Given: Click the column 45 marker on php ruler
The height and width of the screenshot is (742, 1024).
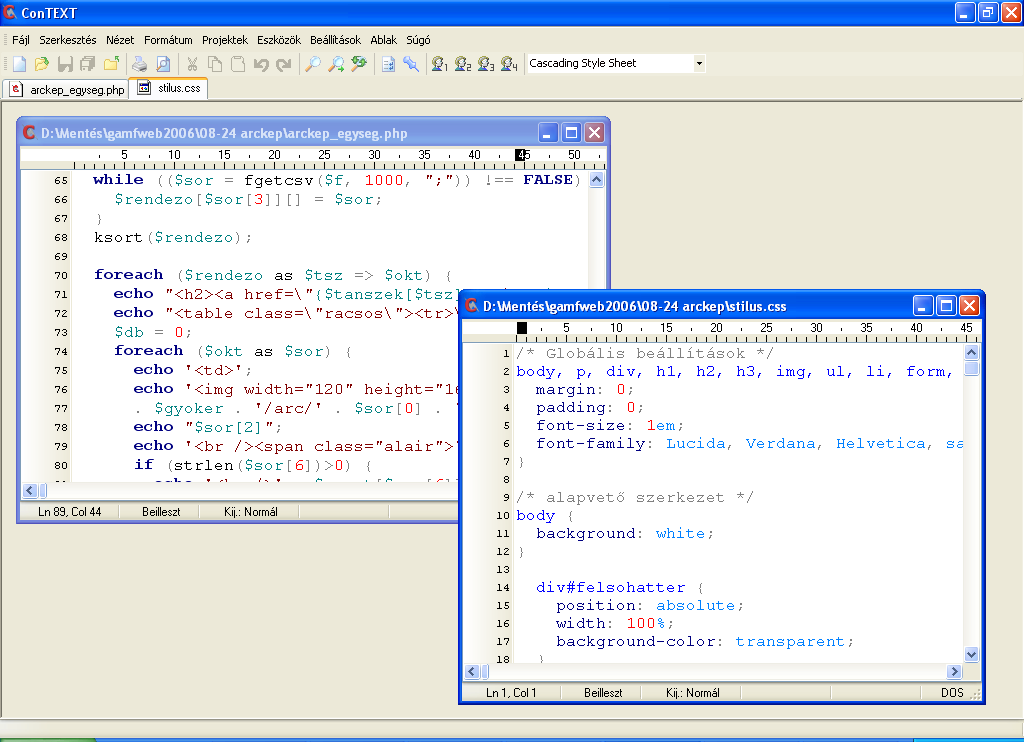Looking at the screenshot, I should [x=522, y=155].
